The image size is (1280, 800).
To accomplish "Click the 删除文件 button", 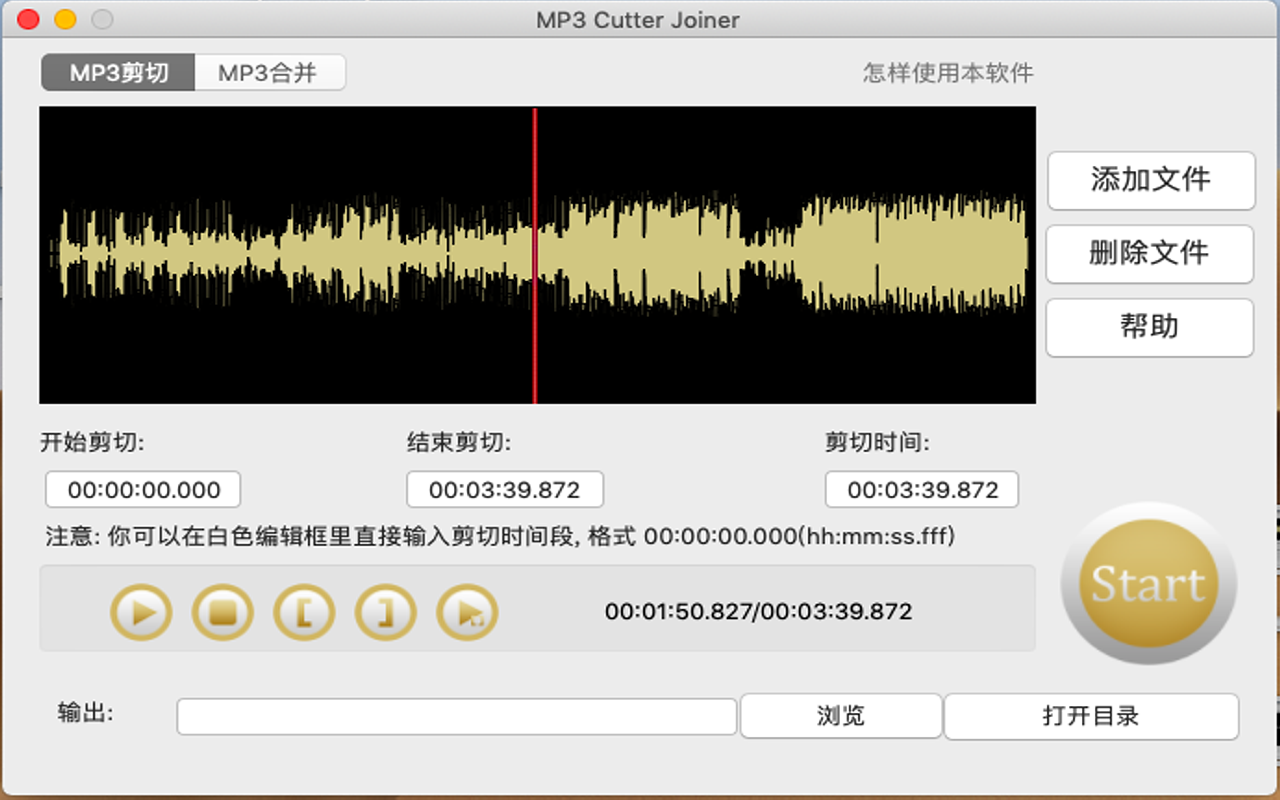I will [x=1150, y=253].
